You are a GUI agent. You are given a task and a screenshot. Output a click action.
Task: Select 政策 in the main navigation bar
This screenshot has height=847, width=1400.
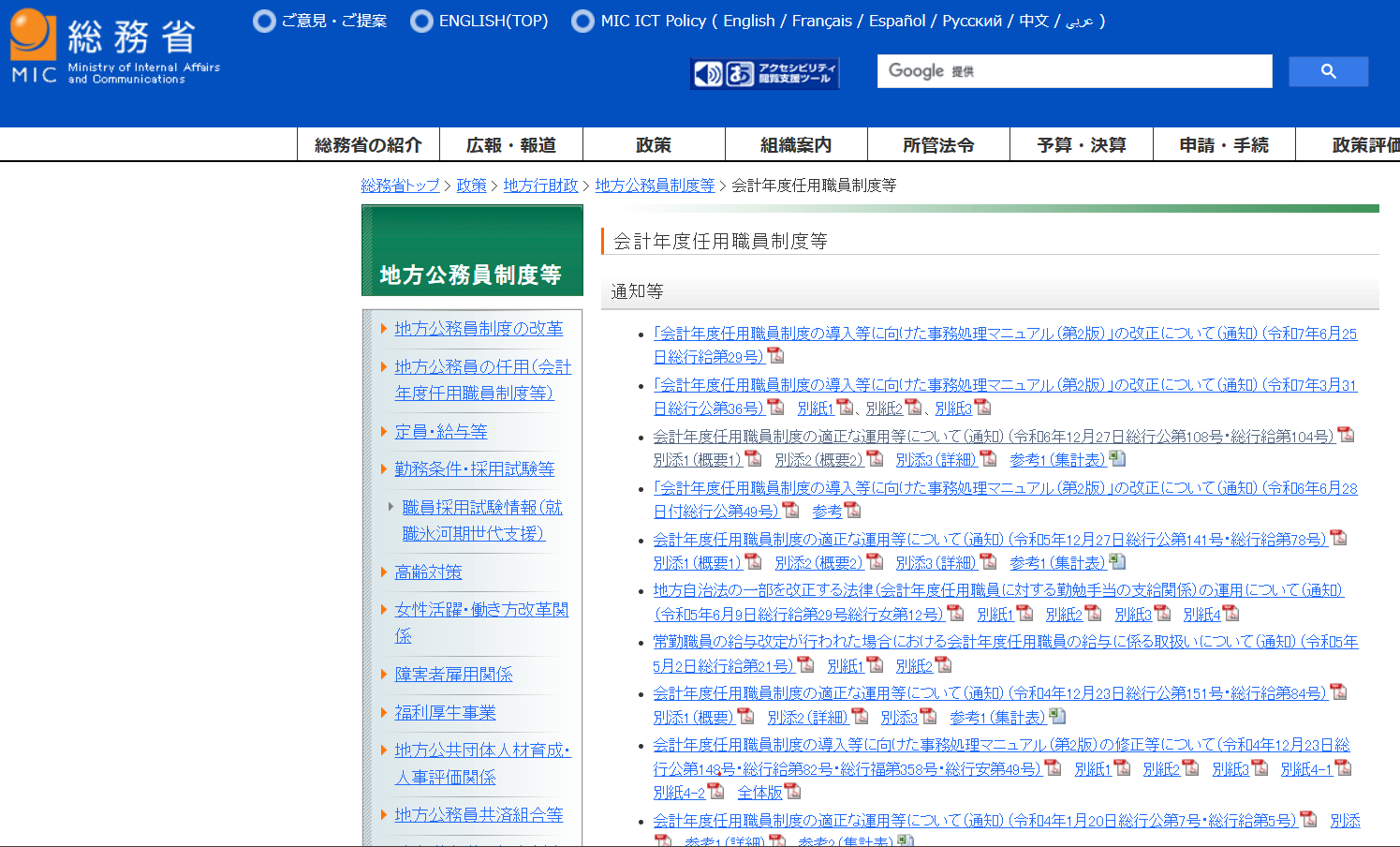(654, 144)
